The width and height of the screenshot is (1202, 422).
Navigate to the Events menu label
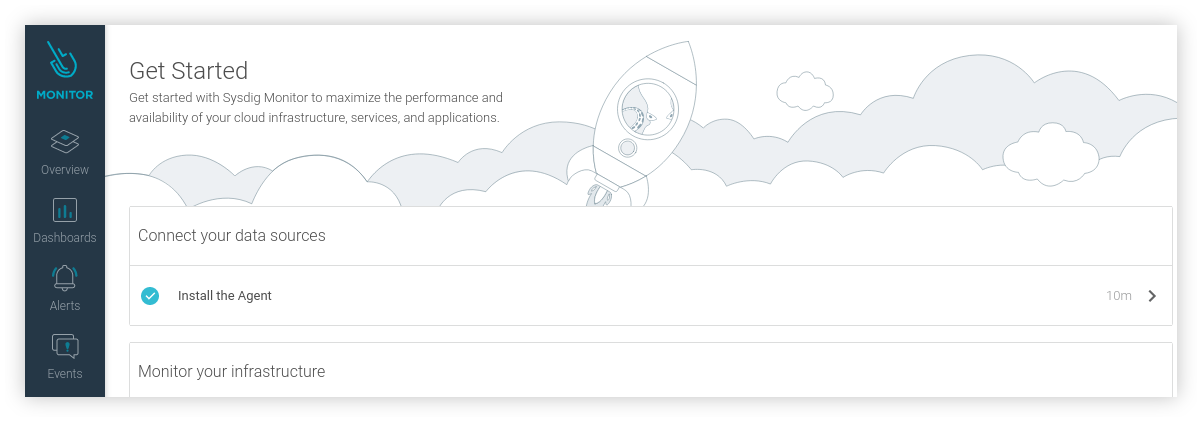(x=64, y=374)
